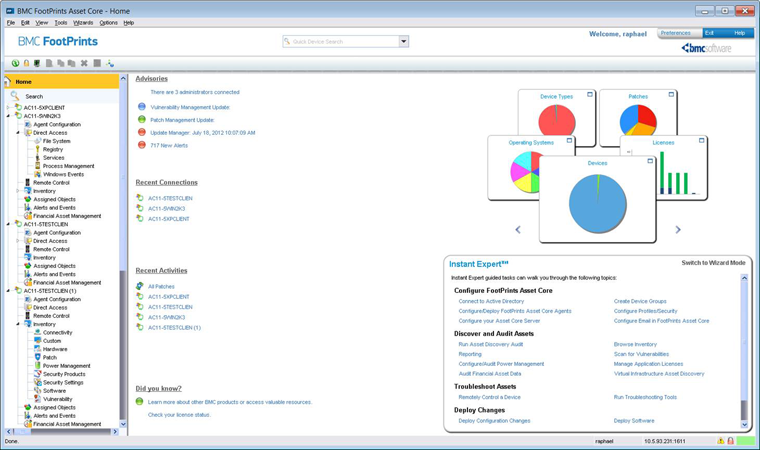Image resolution: width=760 pixels, height=450 pixels.
Task: Select Security Settings inventory node
Action: pos(63,382)
